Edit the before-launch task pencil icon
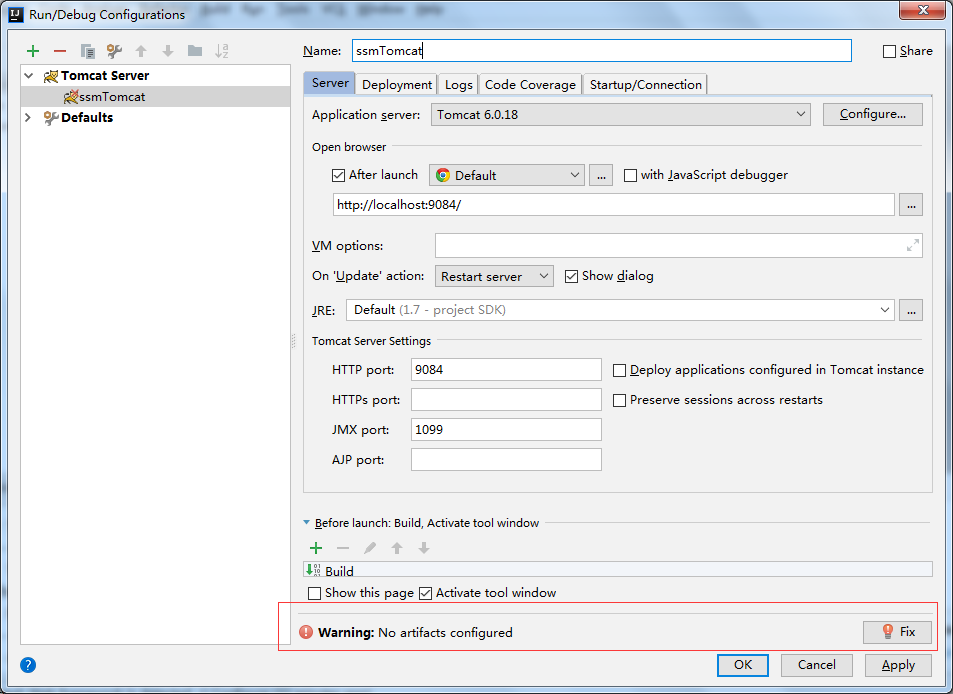The height and width of the screenshot is (694, 953). click(x=370, y=548)
